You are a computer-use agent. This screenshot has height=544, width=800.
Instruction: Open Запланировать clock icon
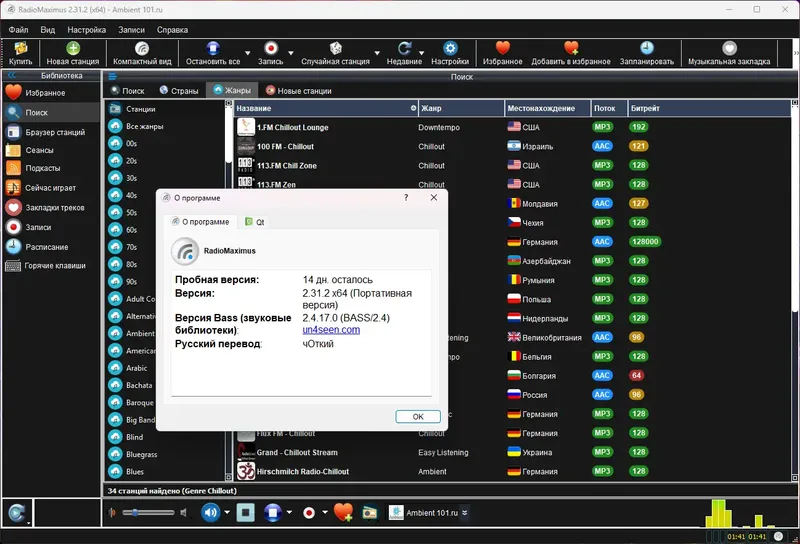pos(647,48)
